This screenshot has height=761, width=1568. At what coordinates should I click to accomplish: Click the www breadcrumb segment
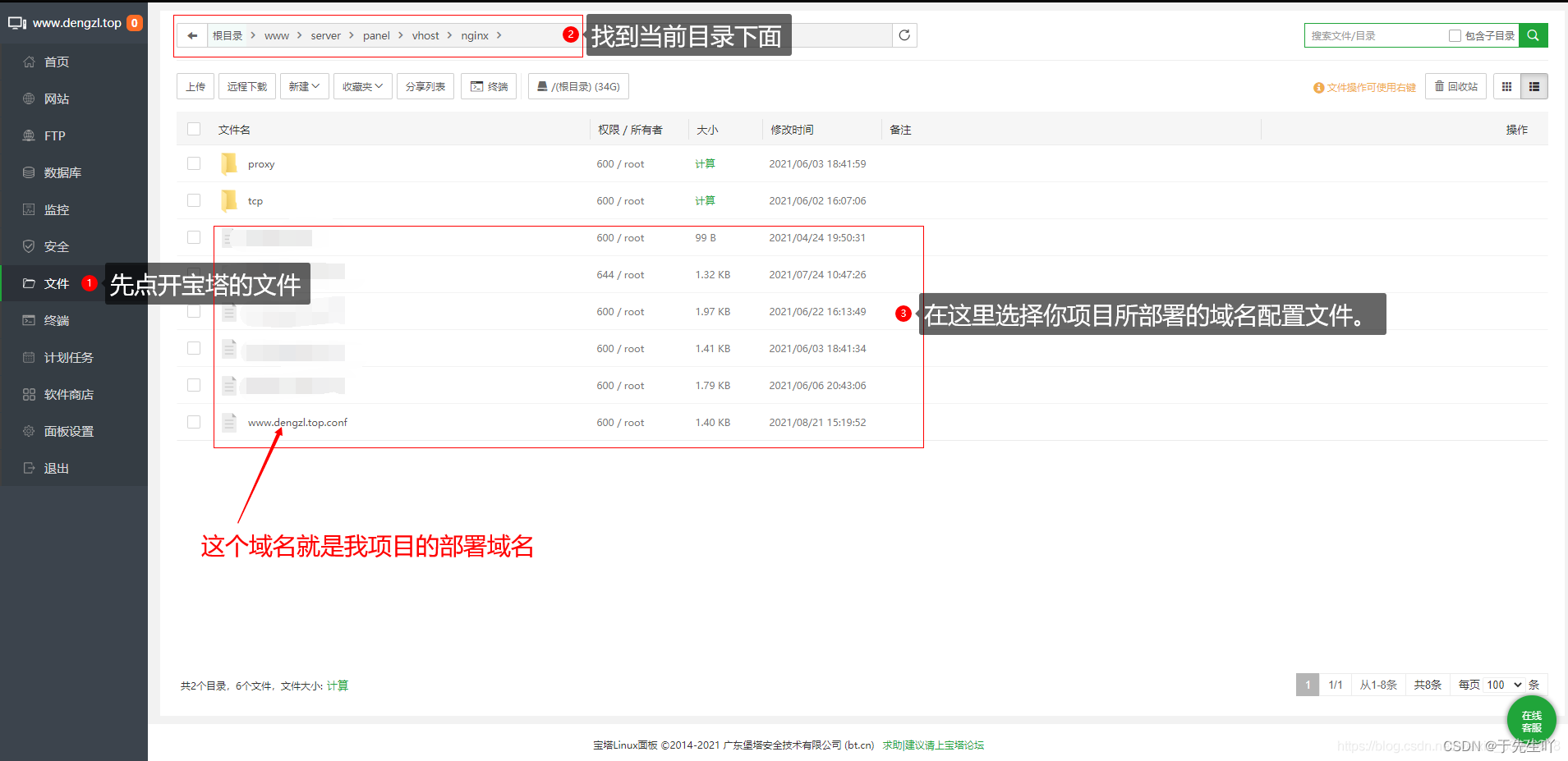(277, 35)
